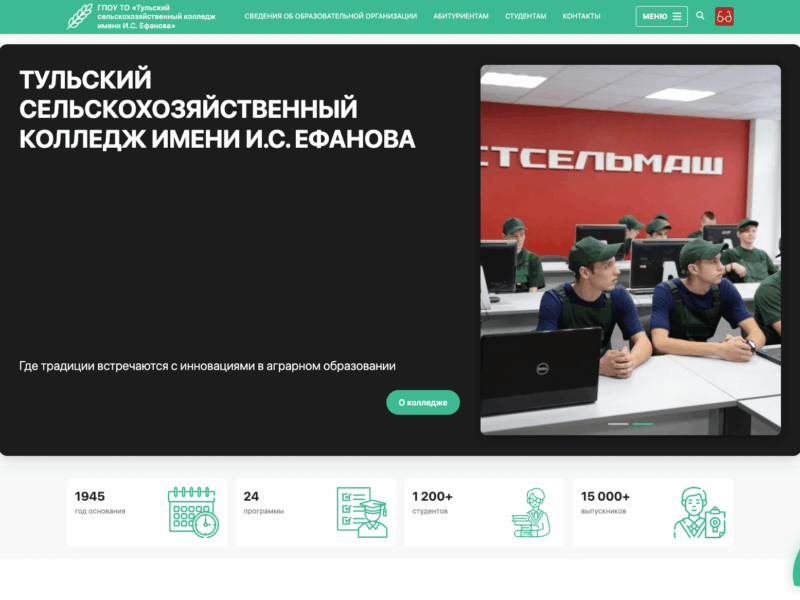
Task: Enable the red glasses accessibility version
Action: (x=724, y=16)
